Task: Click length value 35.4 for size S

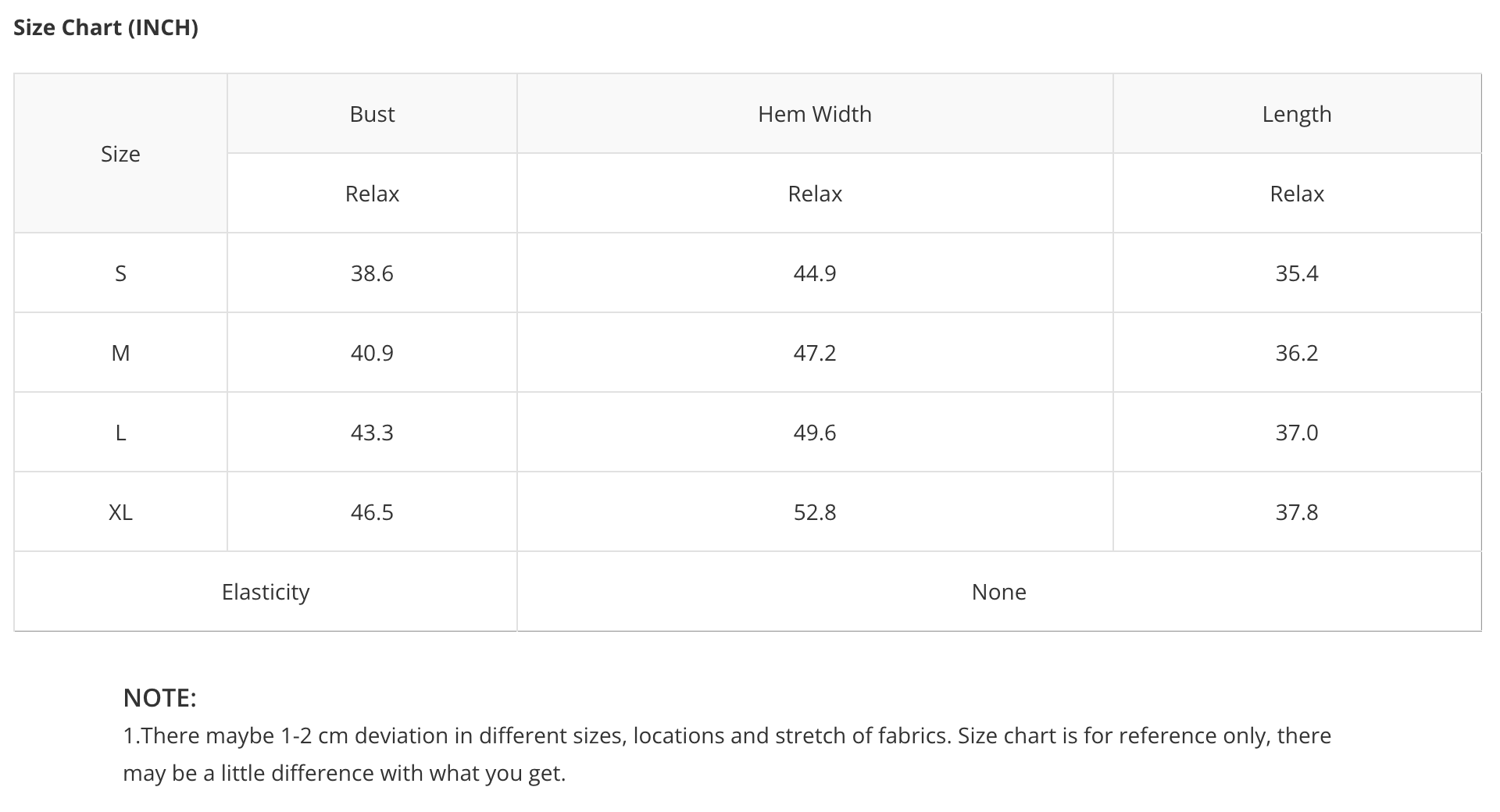Action: pos(1297,273)
